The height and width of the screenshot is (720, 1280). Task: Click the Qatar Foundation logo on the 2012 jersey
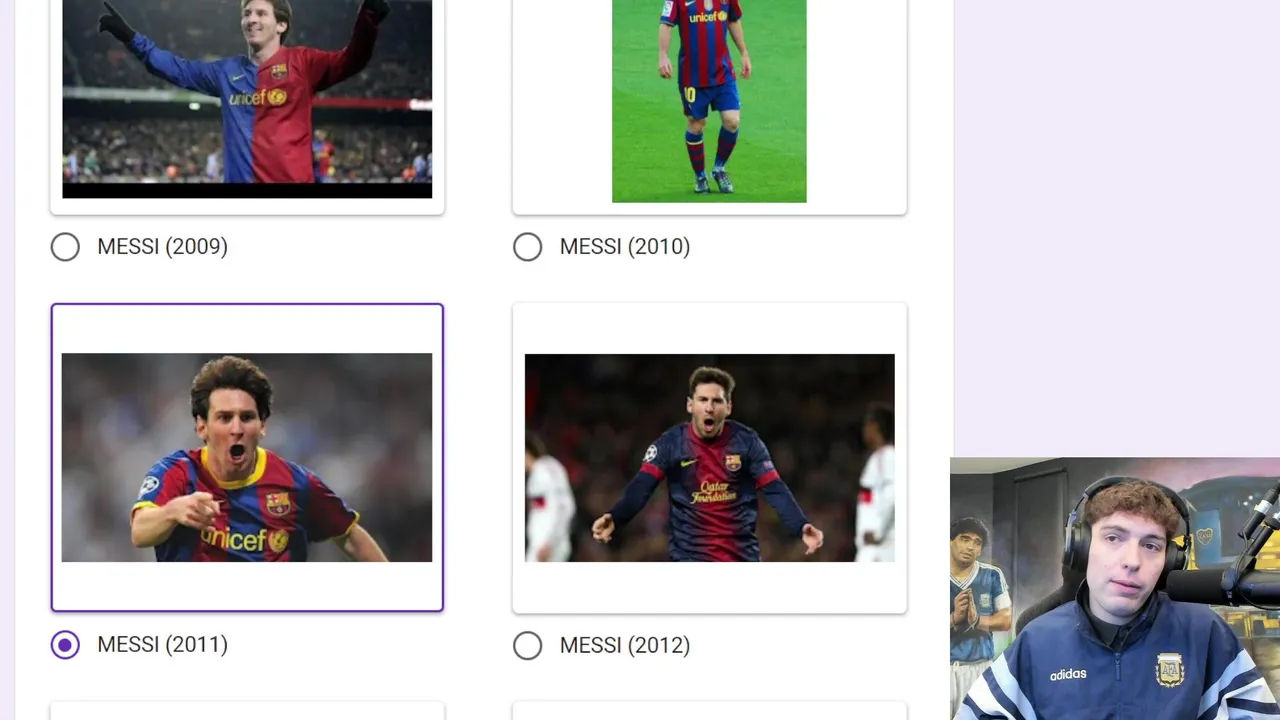point(712,491)
